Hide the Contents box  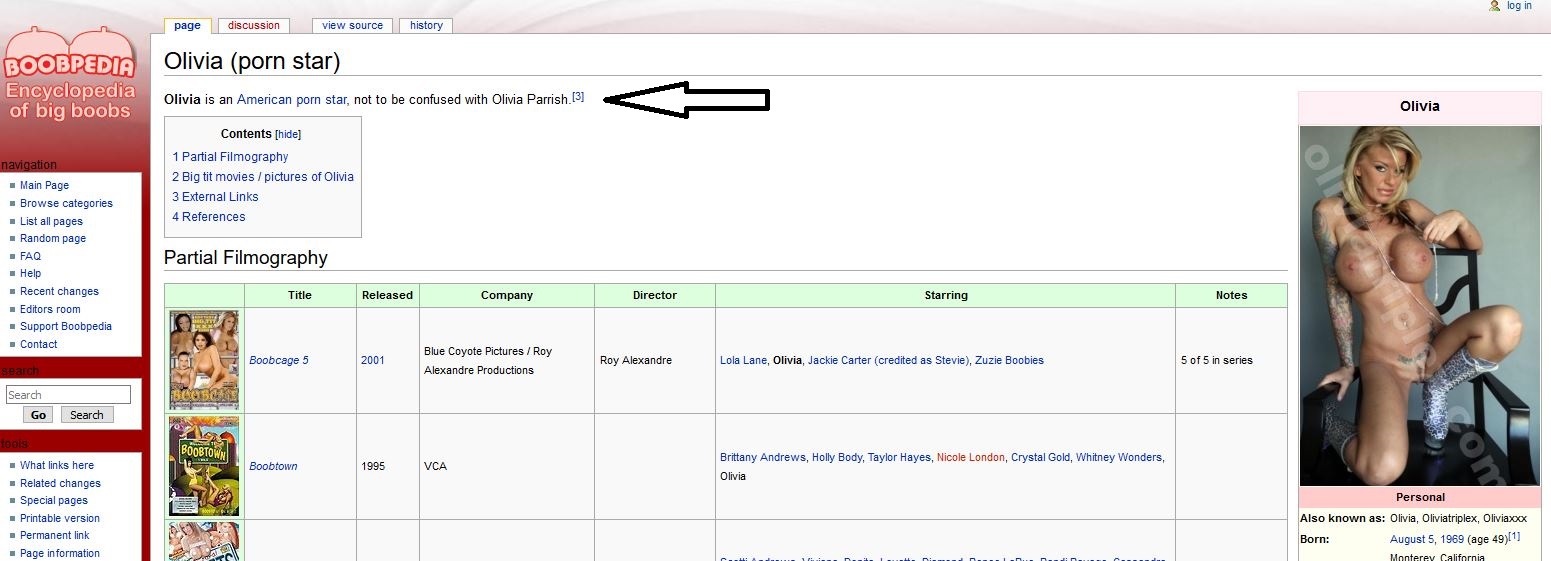click(x=288, y=134)
